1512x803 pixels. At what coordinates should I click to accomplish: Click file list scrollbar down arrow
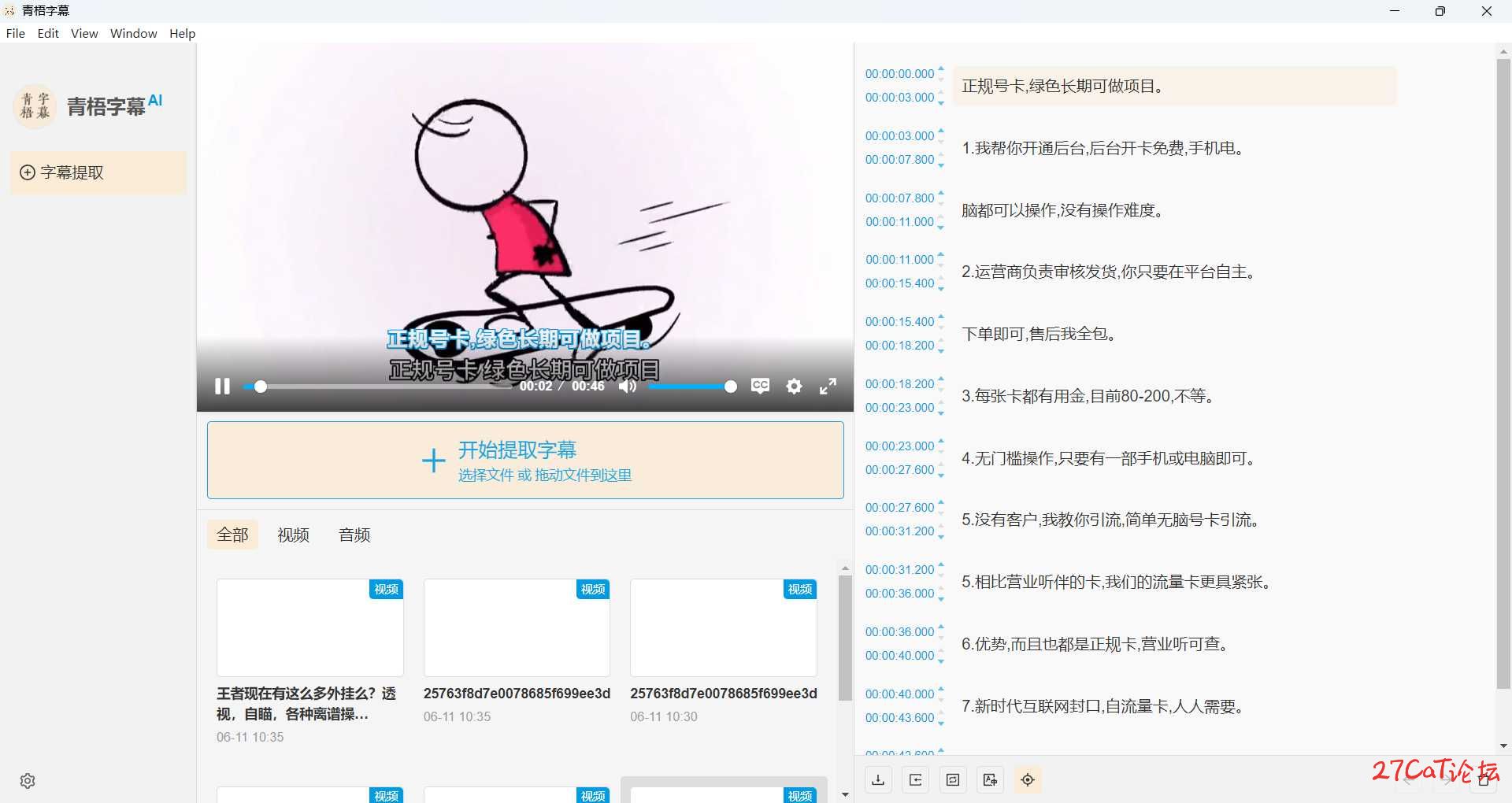(x=845, y=795)
